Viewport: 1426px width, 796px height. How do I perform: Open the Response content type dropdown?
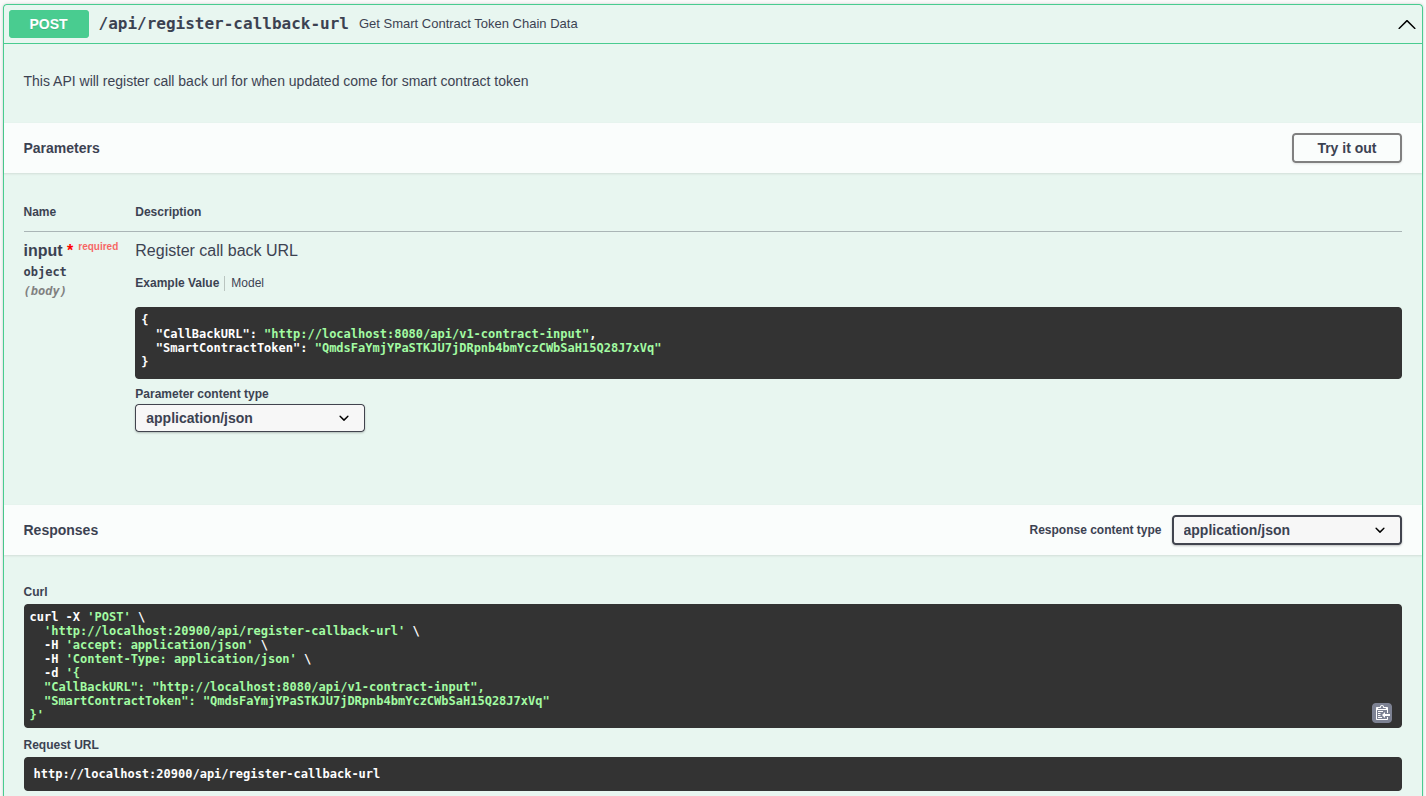[x=1286, y=530]
